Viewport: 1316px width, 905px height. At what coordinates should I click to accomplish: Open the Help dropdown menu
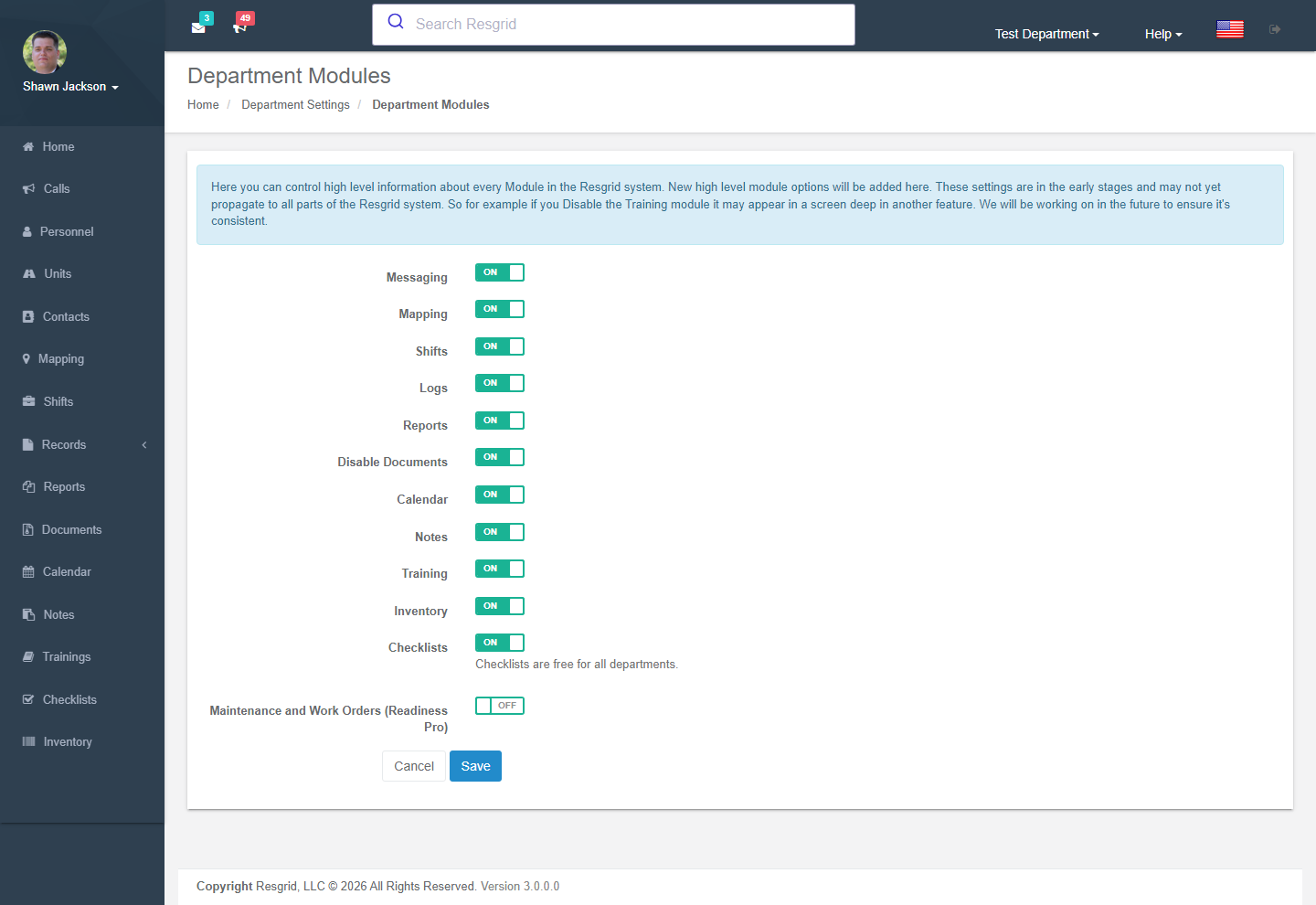point(1163,34)
